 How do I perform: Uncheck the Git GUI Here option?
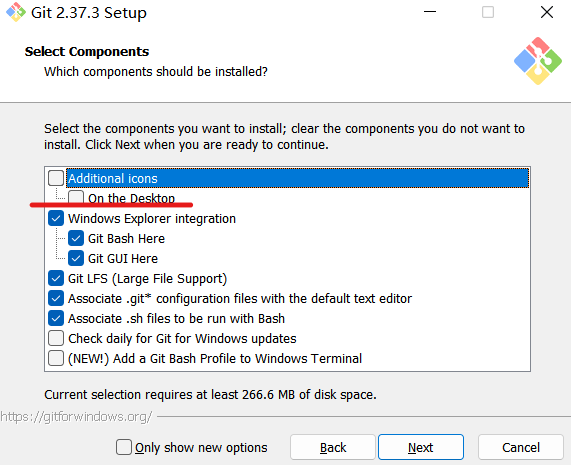(76, 258)
